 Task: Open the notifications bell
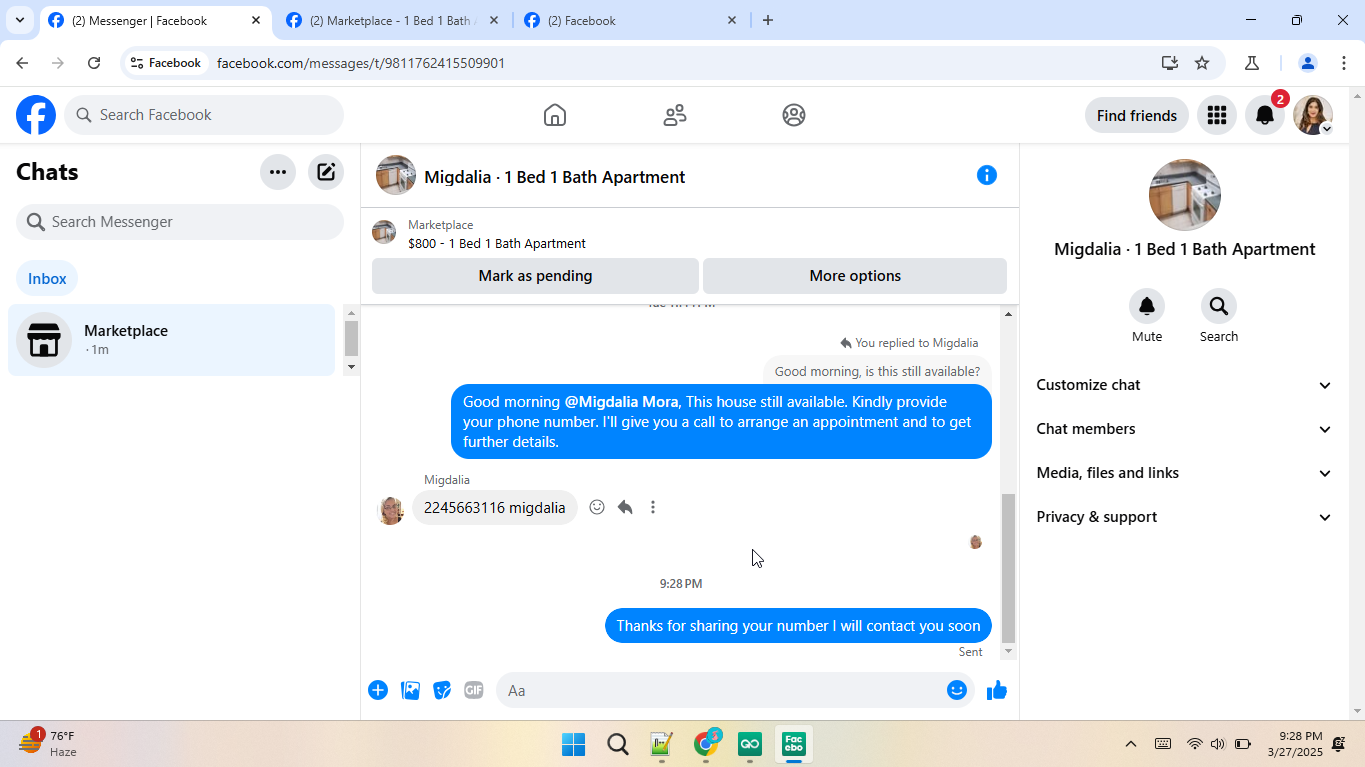click(1265, 115)
